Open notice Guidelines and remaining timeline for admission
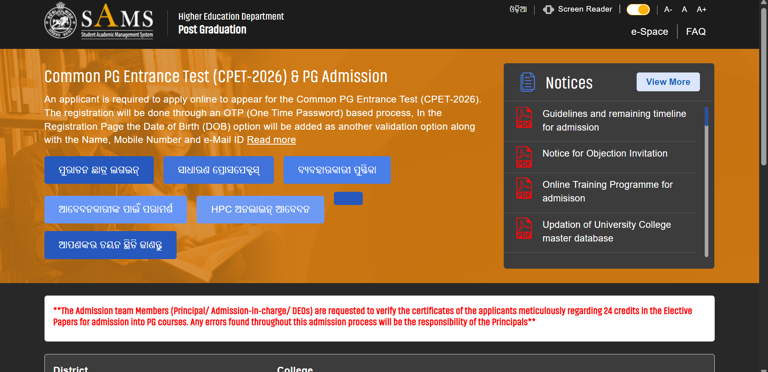Image resolution: width=768 pixels, height=372 pixels. click(614, 120)
